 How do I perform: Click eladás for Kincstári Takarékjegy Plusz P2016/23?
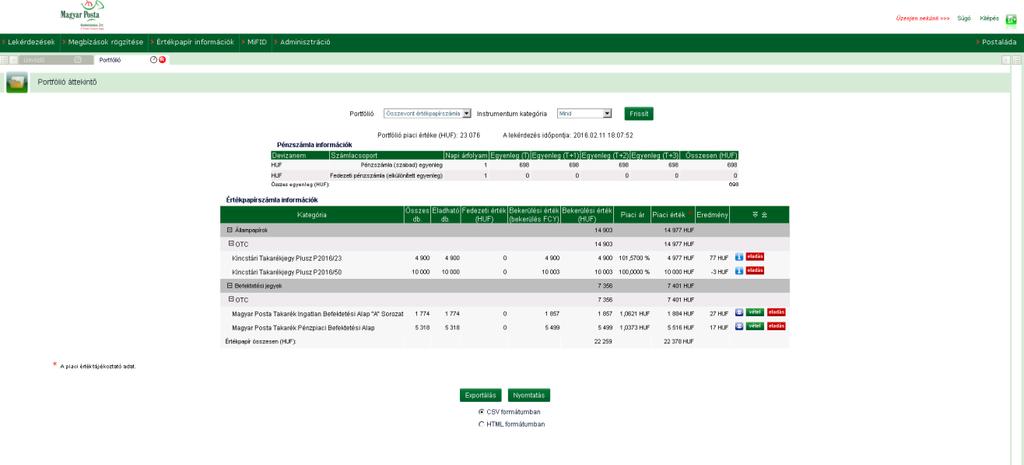(x=755, y=257)
